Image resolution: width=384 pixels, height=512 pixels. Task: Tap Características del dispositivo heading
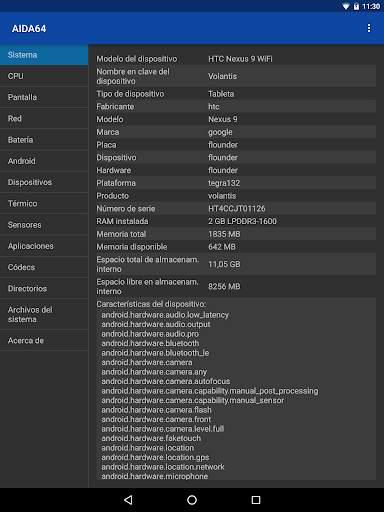click(151, 304)
